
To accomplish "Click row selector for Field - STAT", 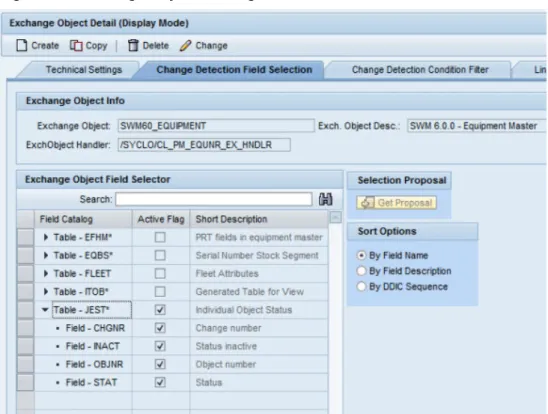I will (26, 383).
